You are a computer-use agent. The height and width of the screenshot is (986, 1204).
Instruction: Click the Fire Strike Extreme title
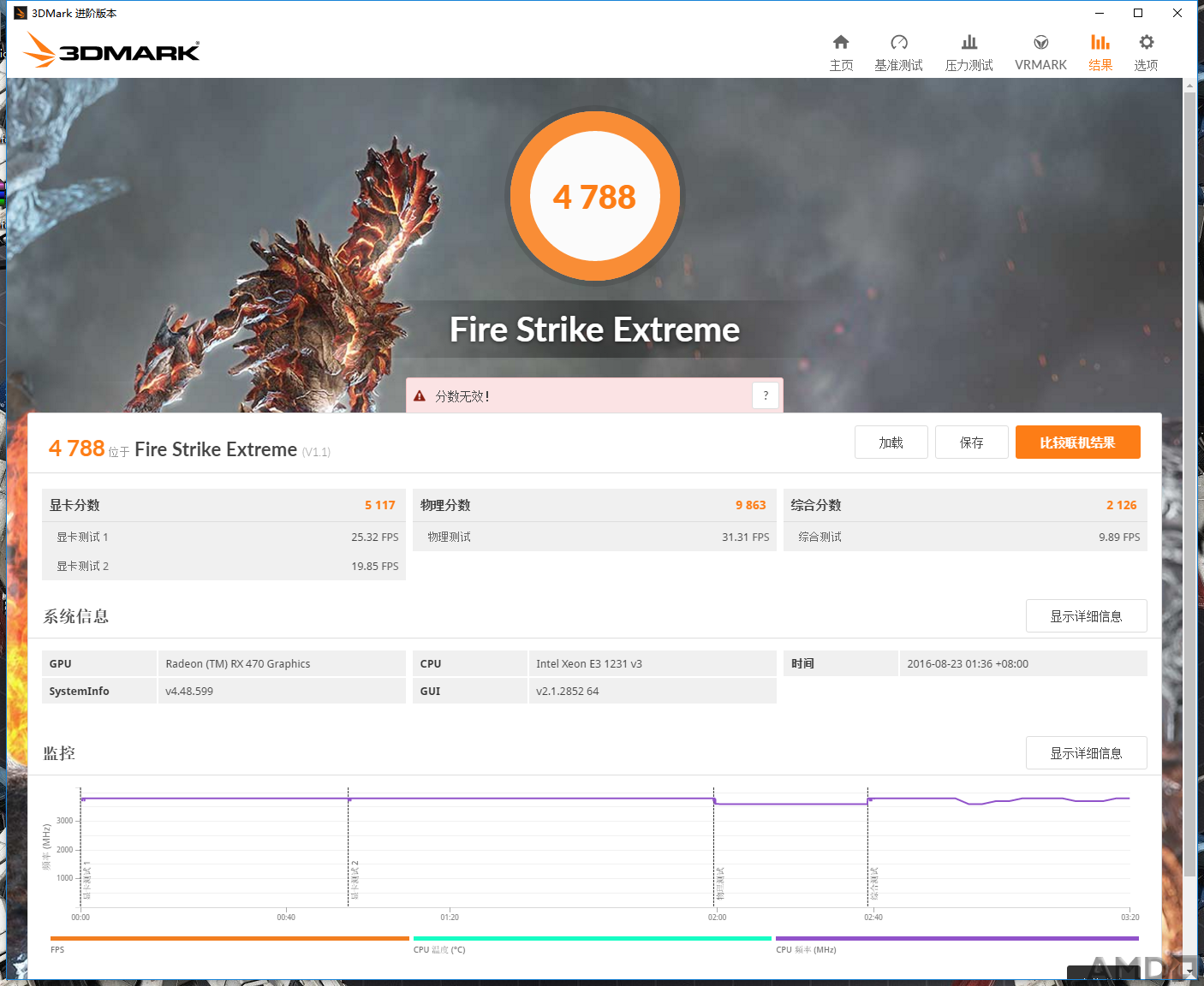[x=595, y=330]
